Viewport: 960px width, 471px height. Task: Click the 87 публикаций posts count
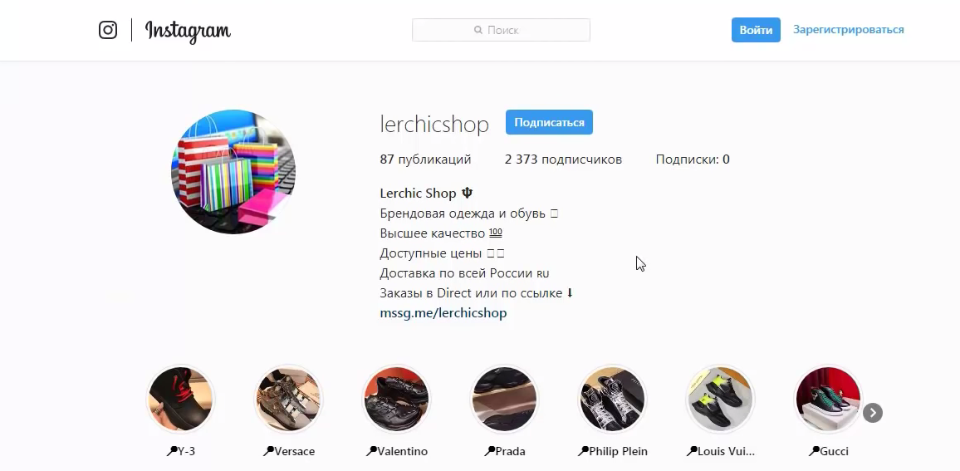pos(426,160)
